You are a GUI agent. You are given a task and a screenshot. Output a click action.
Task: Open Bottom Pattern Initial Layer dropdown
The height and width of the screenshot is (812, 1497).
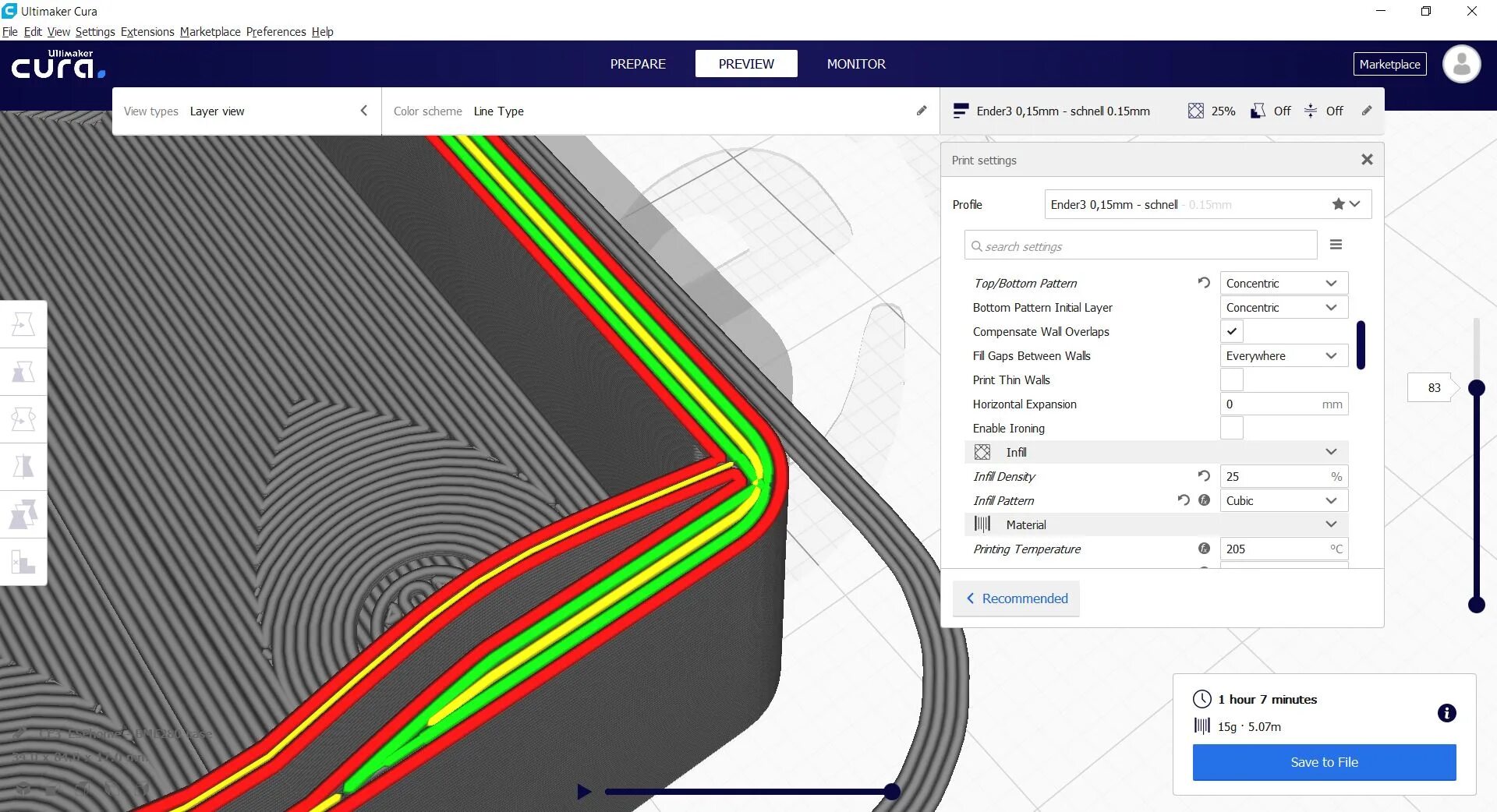tap(1283, 307)
